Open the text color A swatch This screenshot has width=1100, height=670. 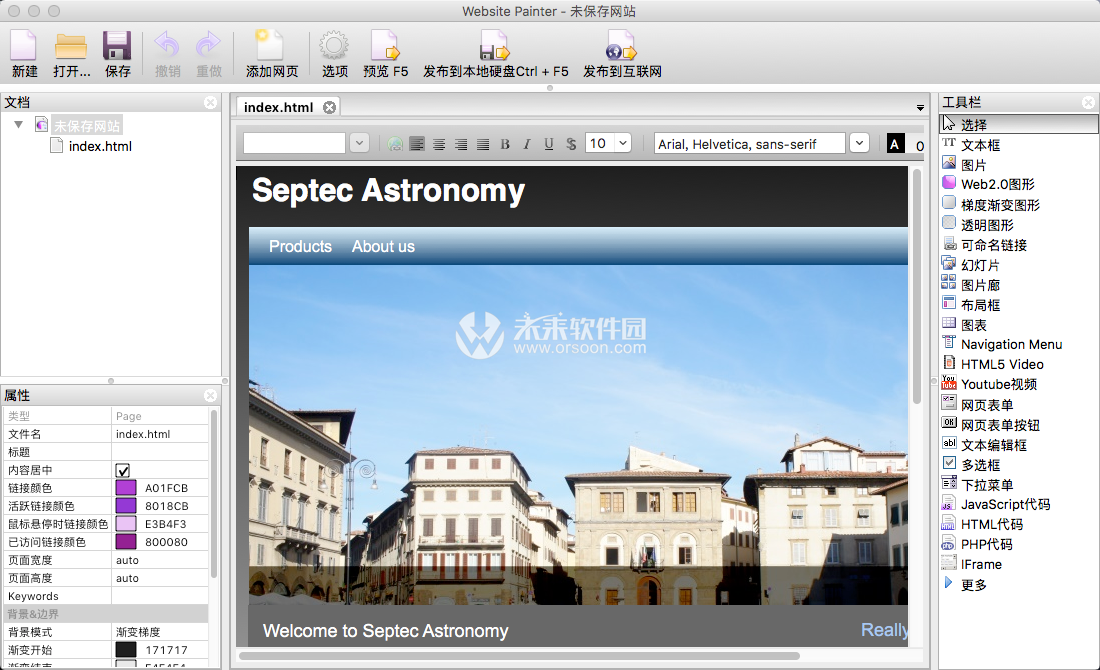(x=894, y=144)
